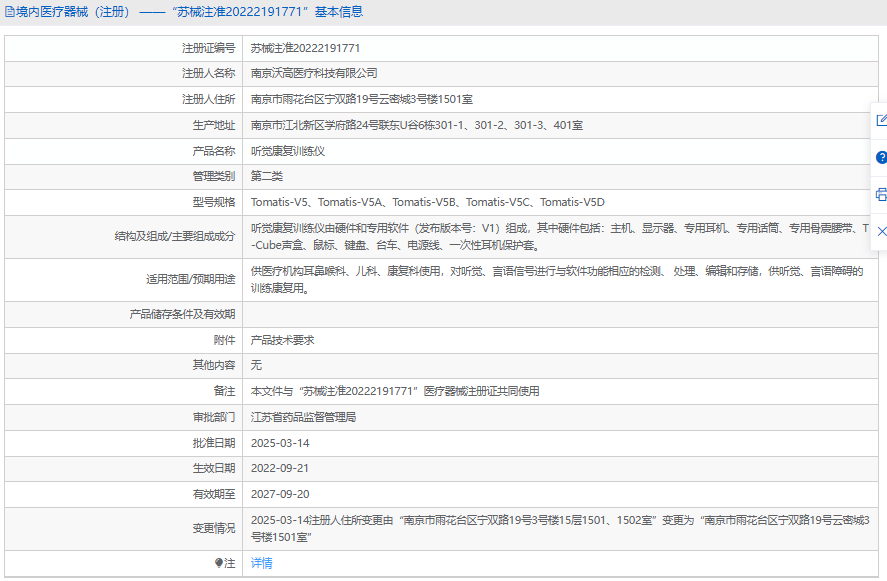Click the 注册人住所 label

click(208, 99)
